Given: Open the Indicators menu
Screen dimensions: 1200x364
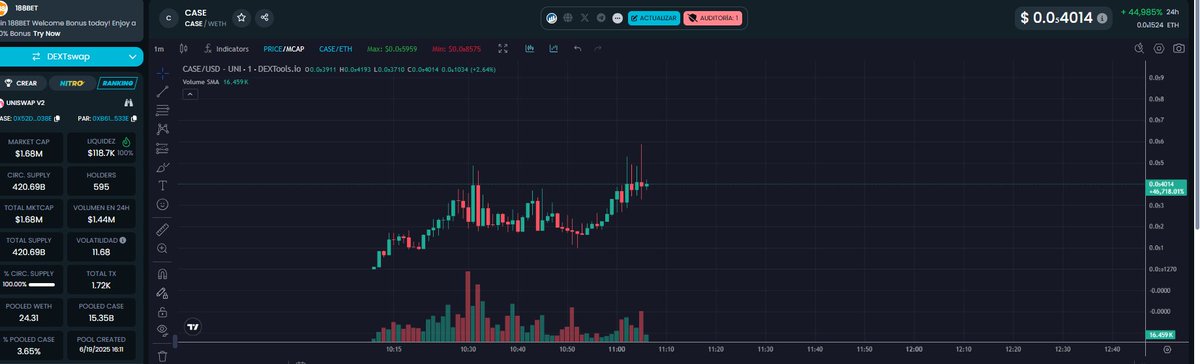Looking at the screenshot, I should (x=226, y=48).
